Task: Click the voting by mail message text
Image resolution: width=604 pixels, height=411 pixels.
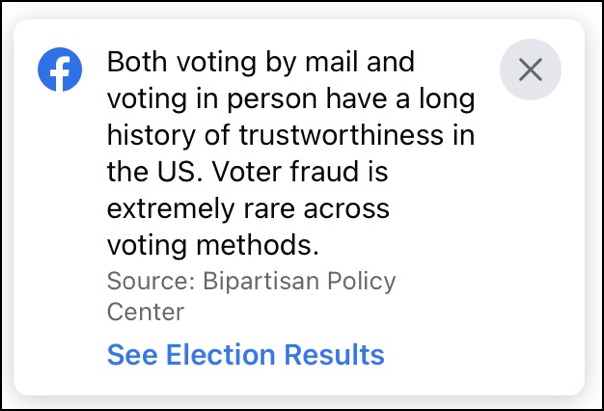Action: [291, 153]
